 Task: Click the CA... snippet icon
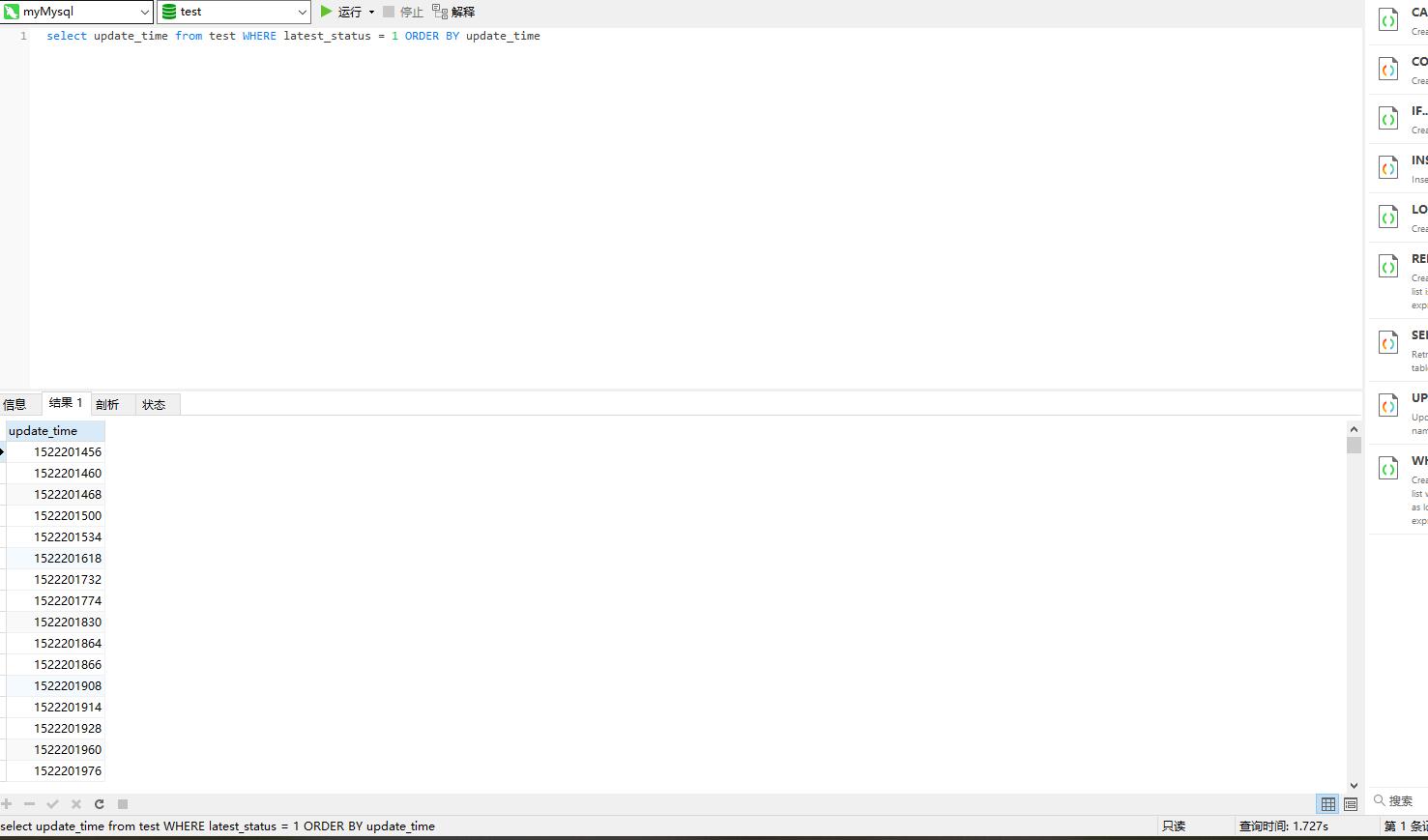pyautogui.click(x=1388, y=20)
